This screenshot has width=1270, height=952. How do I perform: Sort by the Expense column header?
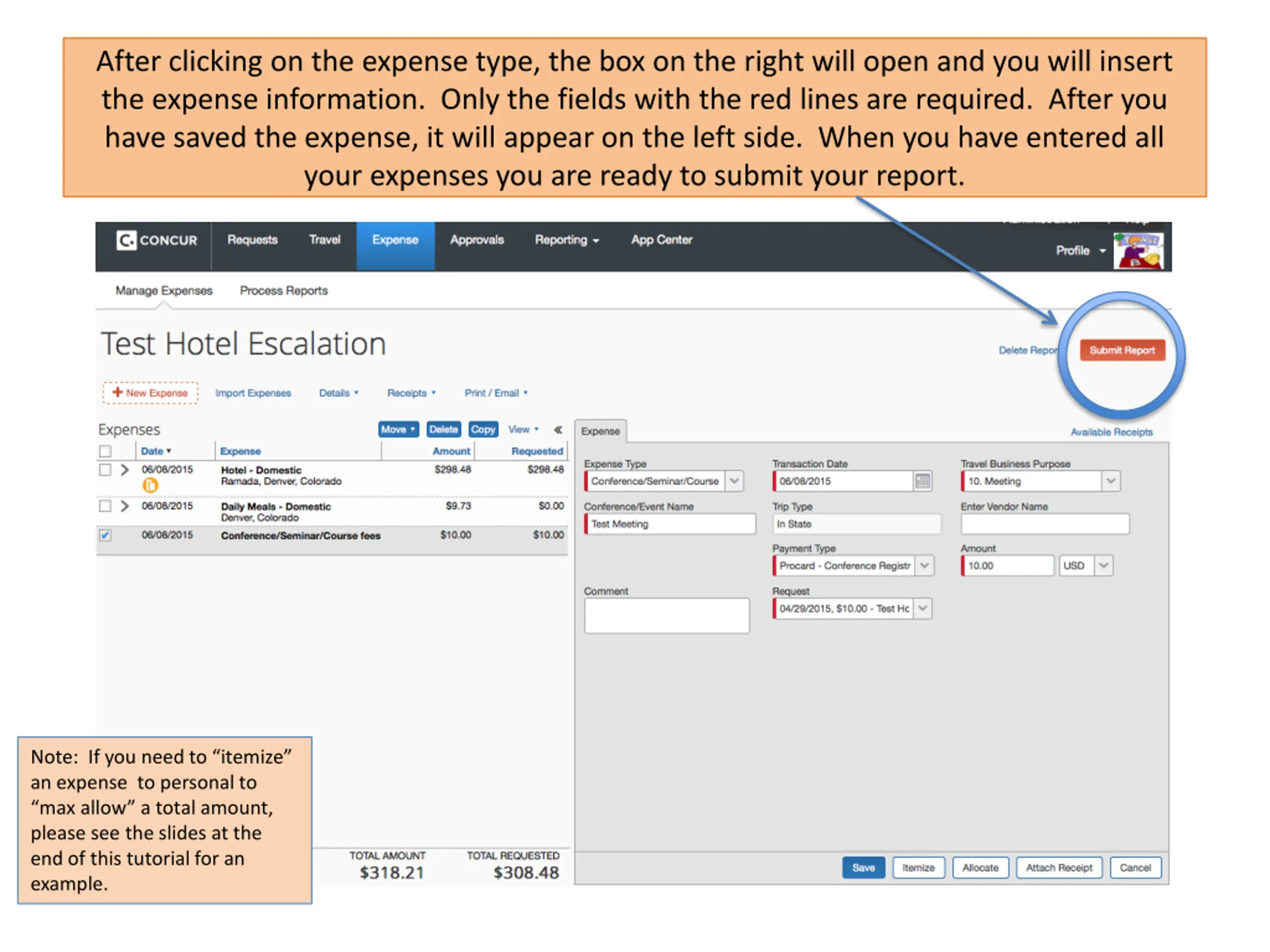pos(240,451)
